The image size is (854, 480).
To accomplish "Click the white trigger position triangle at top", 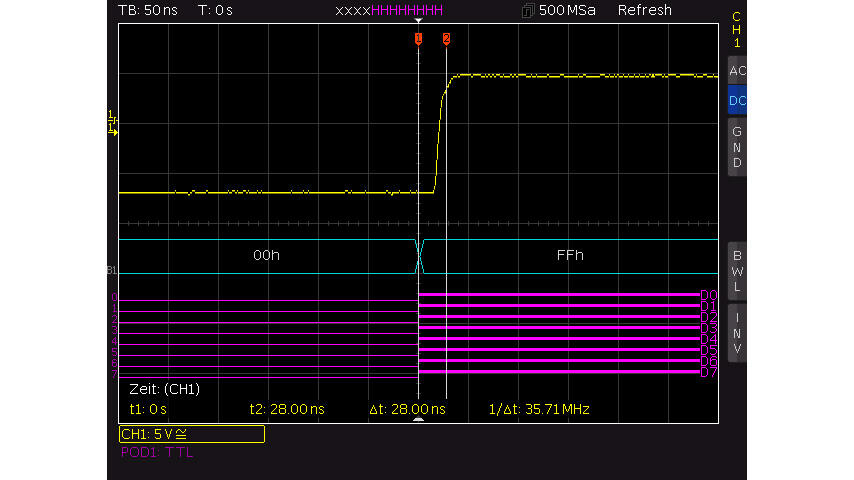I will tap(419, 20).
